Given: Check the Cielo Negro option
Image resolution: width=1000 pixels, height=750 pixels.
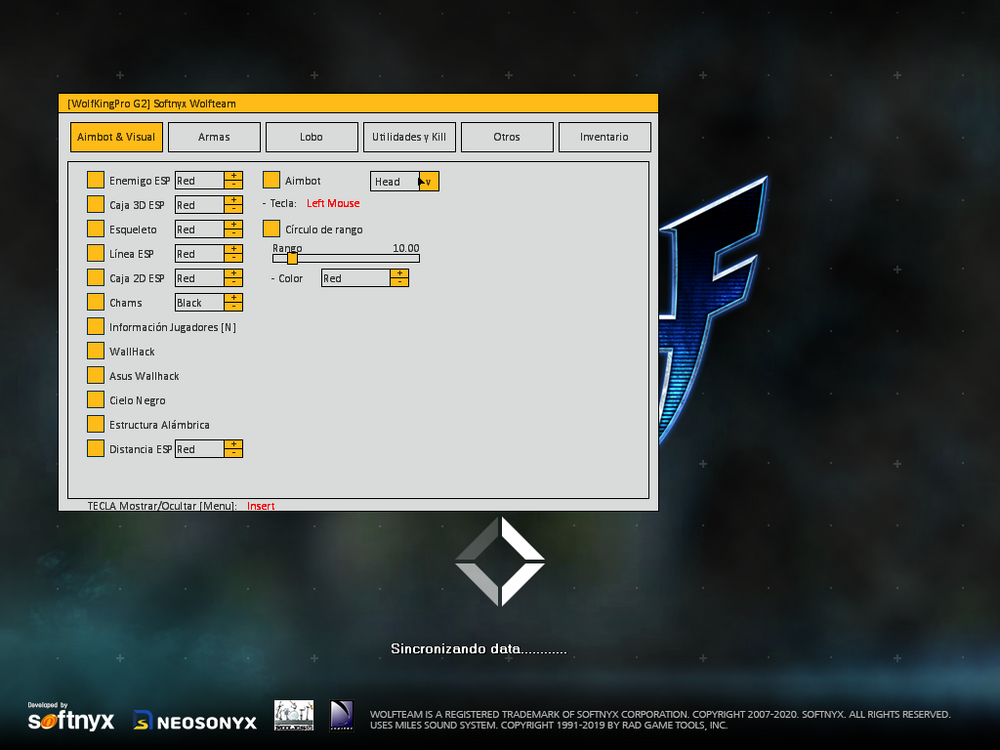Looking at the screenshot, I should point(95,401).
